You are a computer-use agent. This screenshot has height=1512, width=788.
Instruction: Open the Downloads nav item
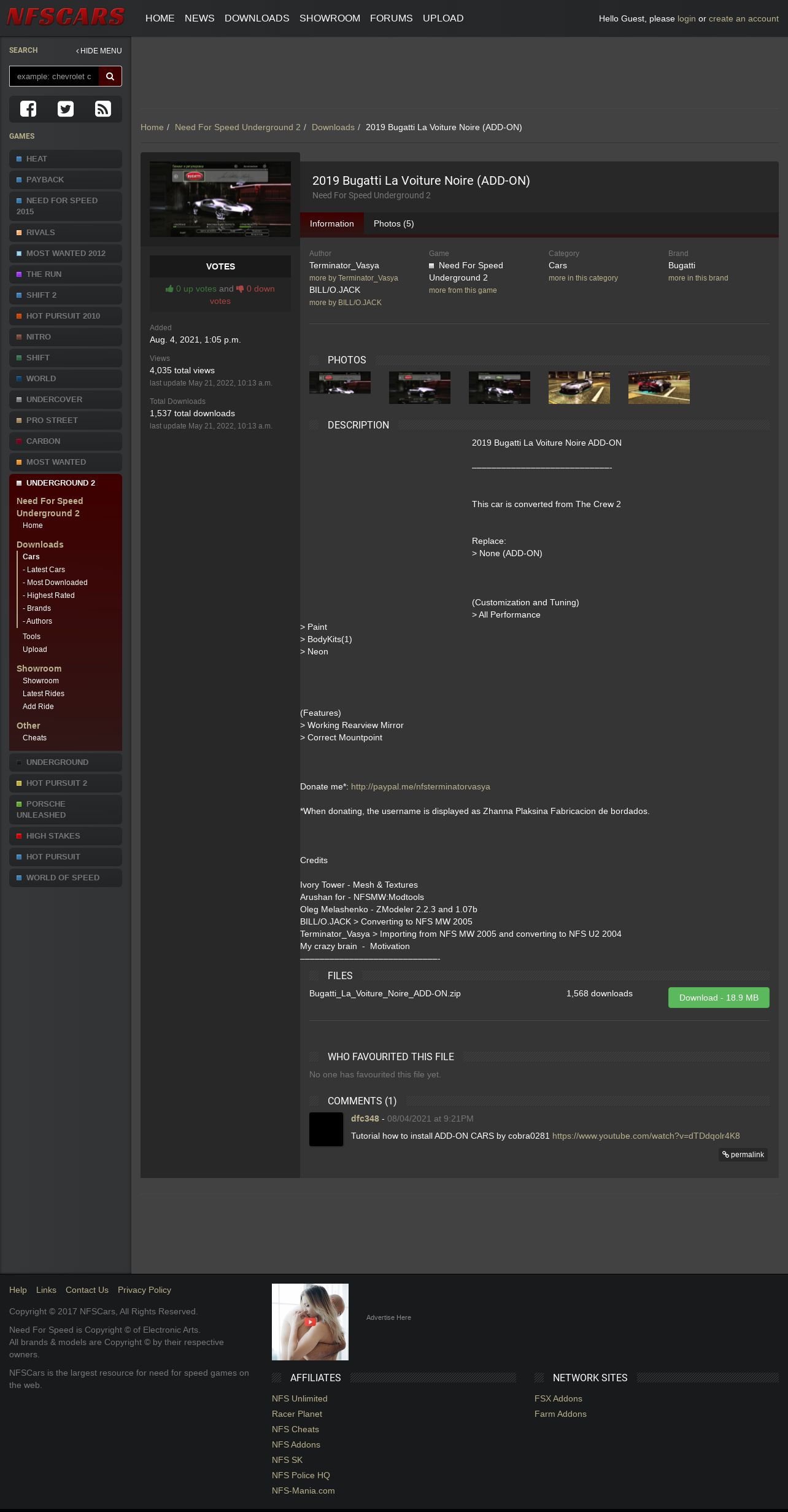click(257, 18)
